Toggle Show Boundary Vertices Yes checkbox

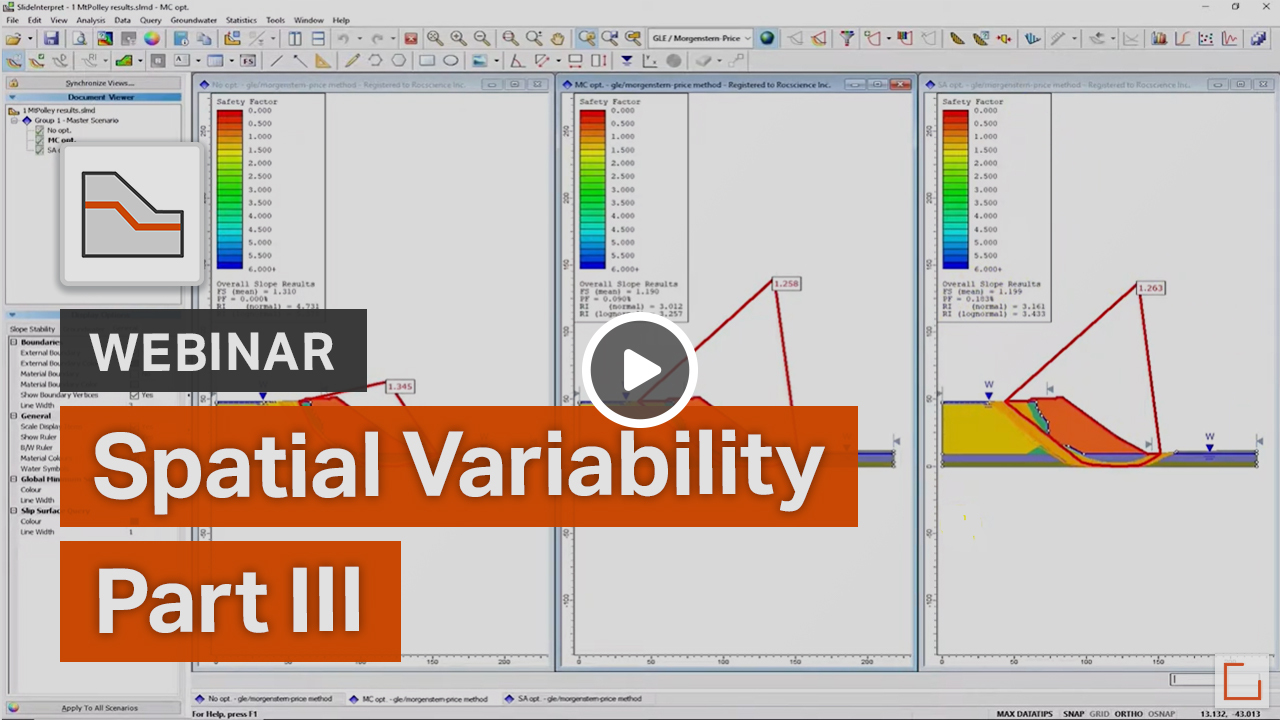[x=135, y=395]
